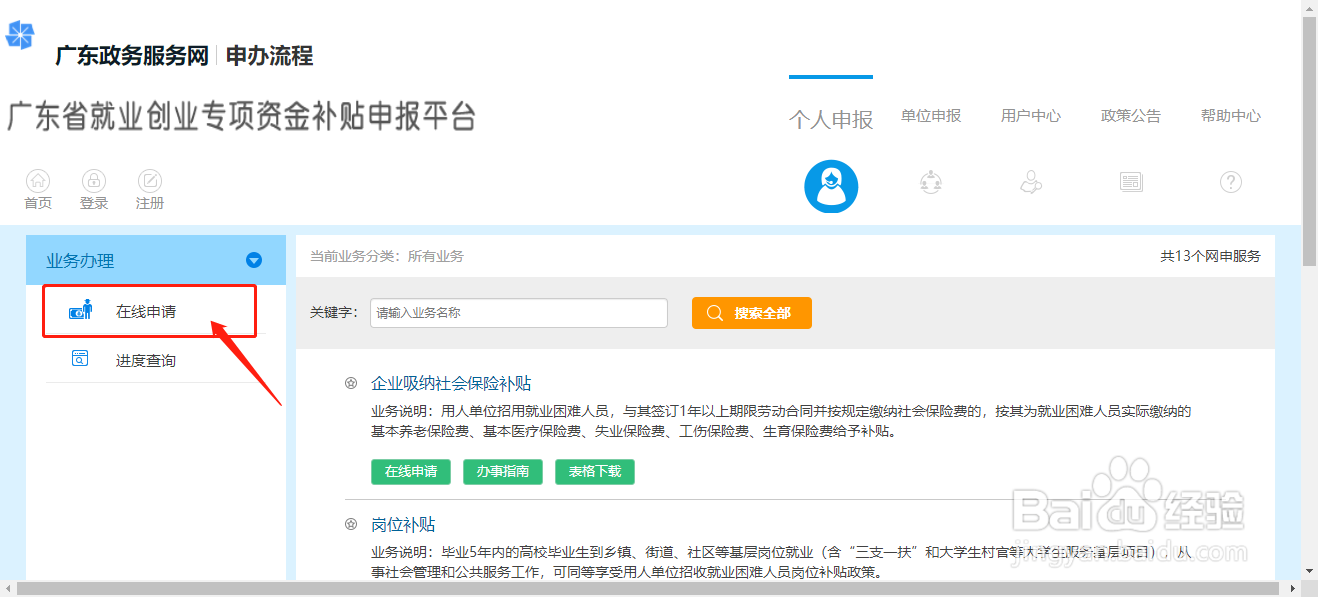
Task: Click the question-mark 帮助中心 step icon
Action: pos(1231,182)
